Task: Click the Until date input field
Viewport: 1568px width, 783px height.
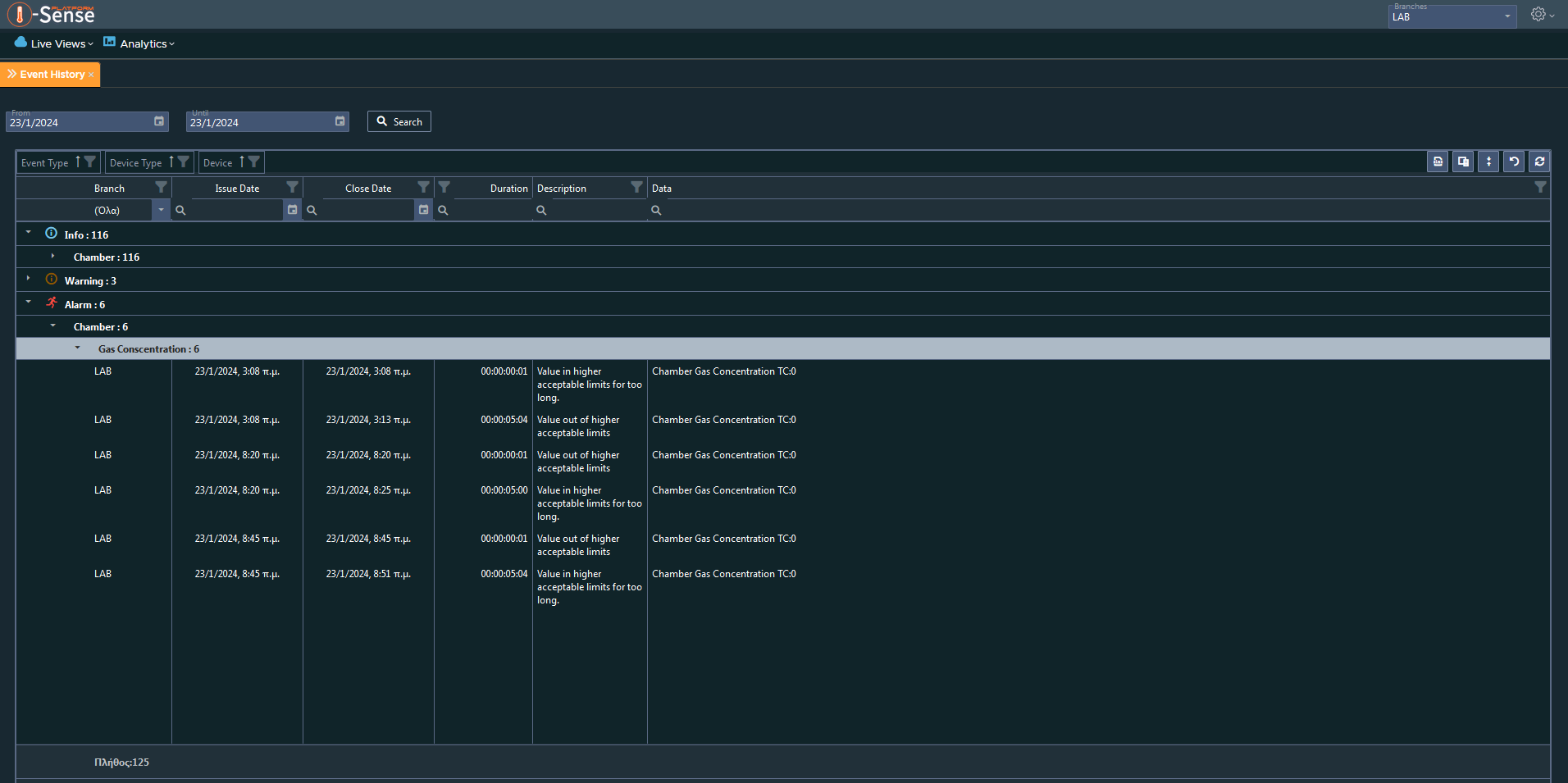Action: [259, 122]
